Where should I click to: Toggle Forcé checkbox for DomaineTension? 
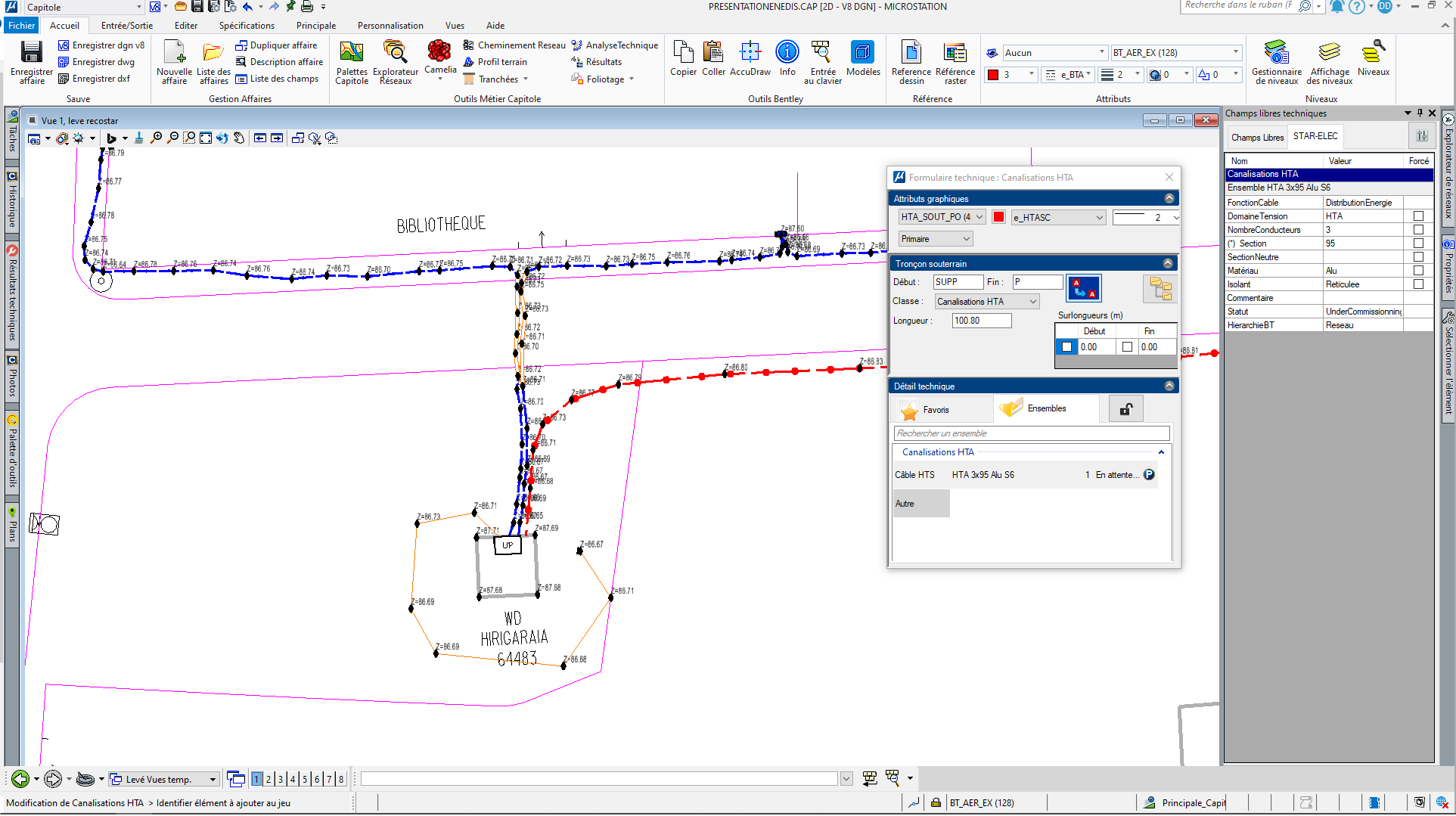[1418, 216]
